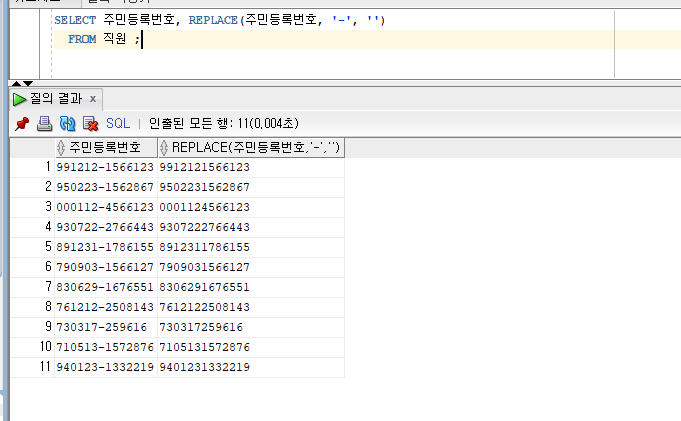The height and width of the screenshot is (421, 681).
Task: Select cell 8912311786155
Action: tap(251, 247)
